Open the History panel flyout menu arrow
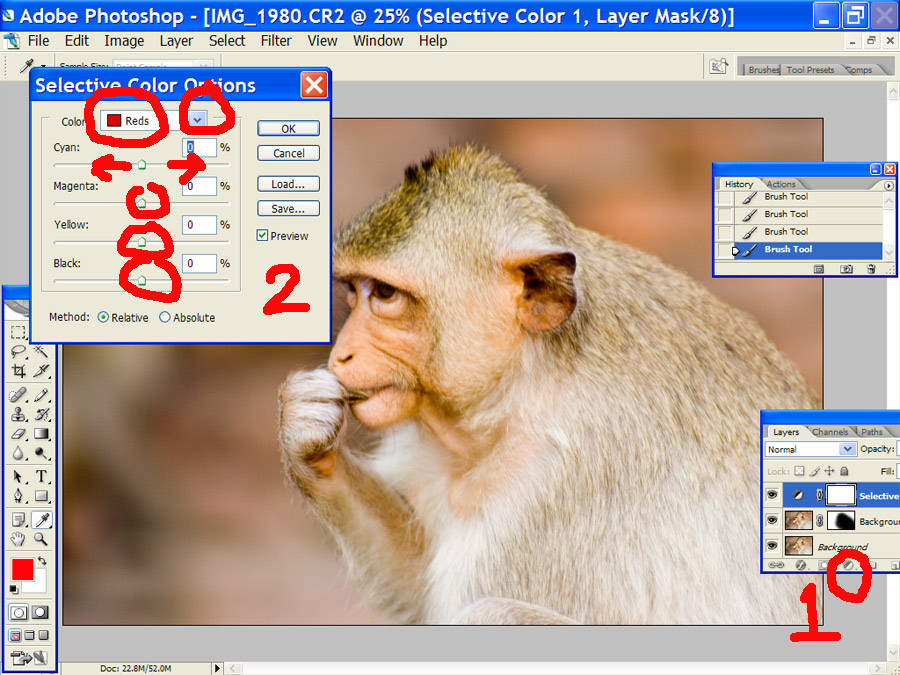The image size is (900, 675). point(888,185)
